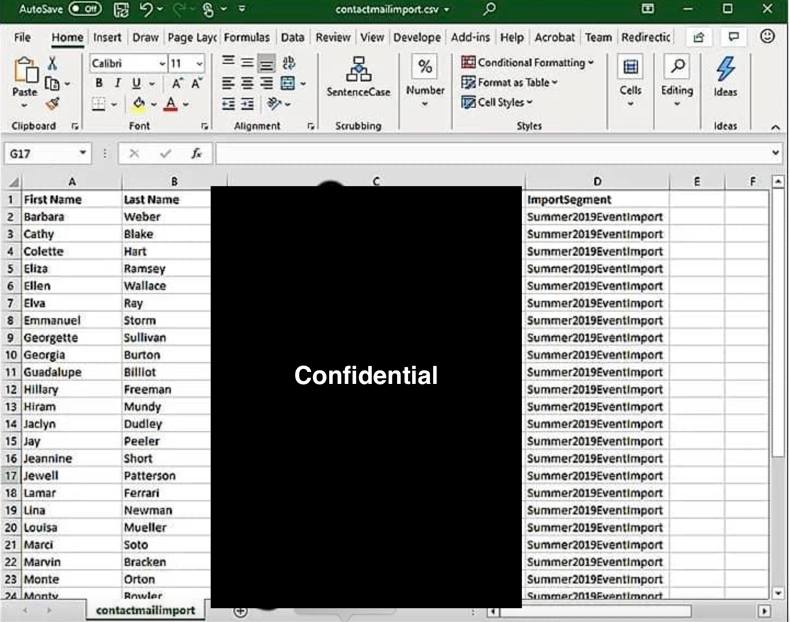Align text left

click(228, 83)
